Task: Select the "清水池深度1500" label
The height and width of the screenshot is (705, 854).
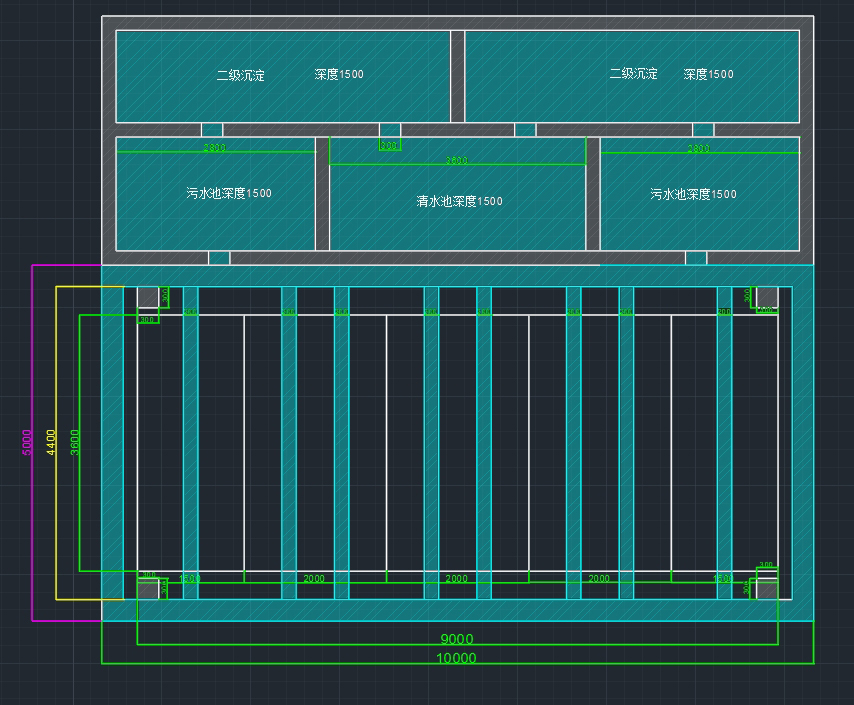Action: [x=459, y=201]
